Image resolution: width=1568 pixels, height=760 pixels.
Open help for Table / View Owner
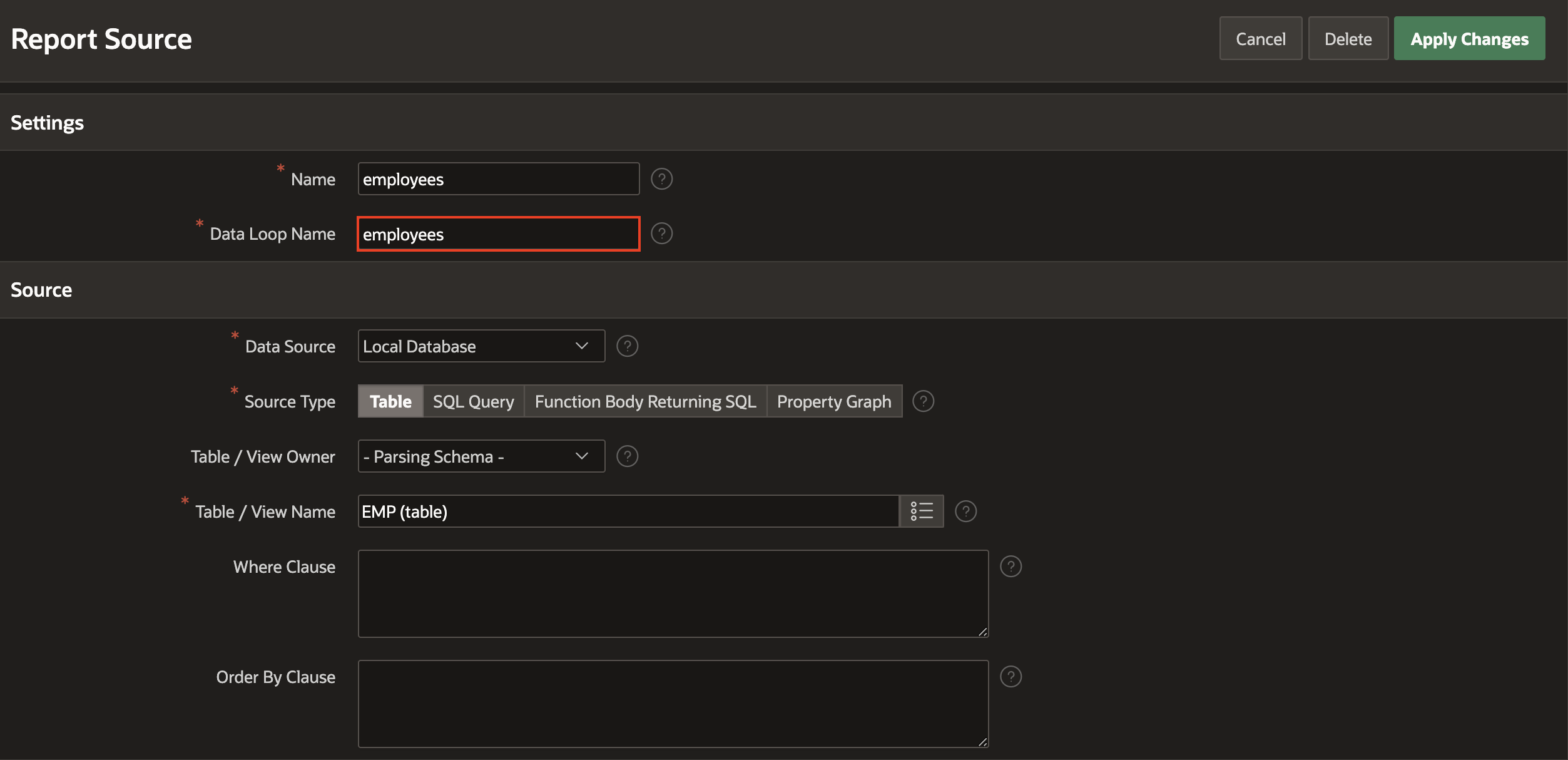[x=627, y=456]
